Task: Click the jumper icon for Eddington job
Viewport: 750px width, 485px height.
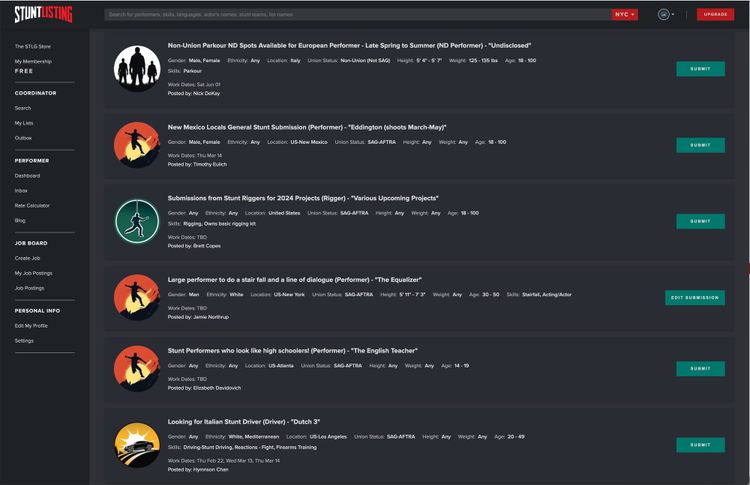Action: pos(137,145)
